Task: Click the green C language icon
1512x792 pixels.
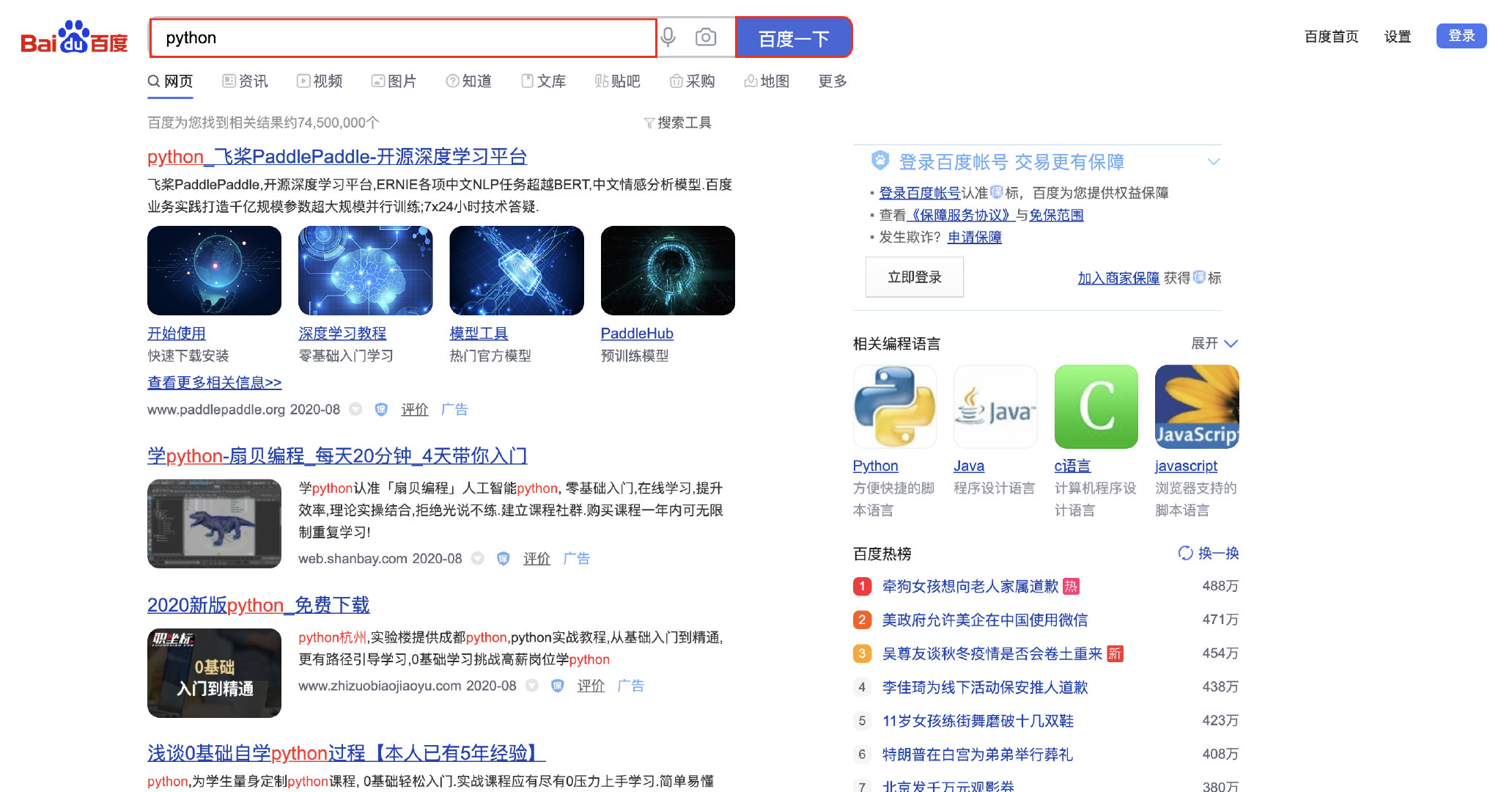Action: [x=1096, y=407]
